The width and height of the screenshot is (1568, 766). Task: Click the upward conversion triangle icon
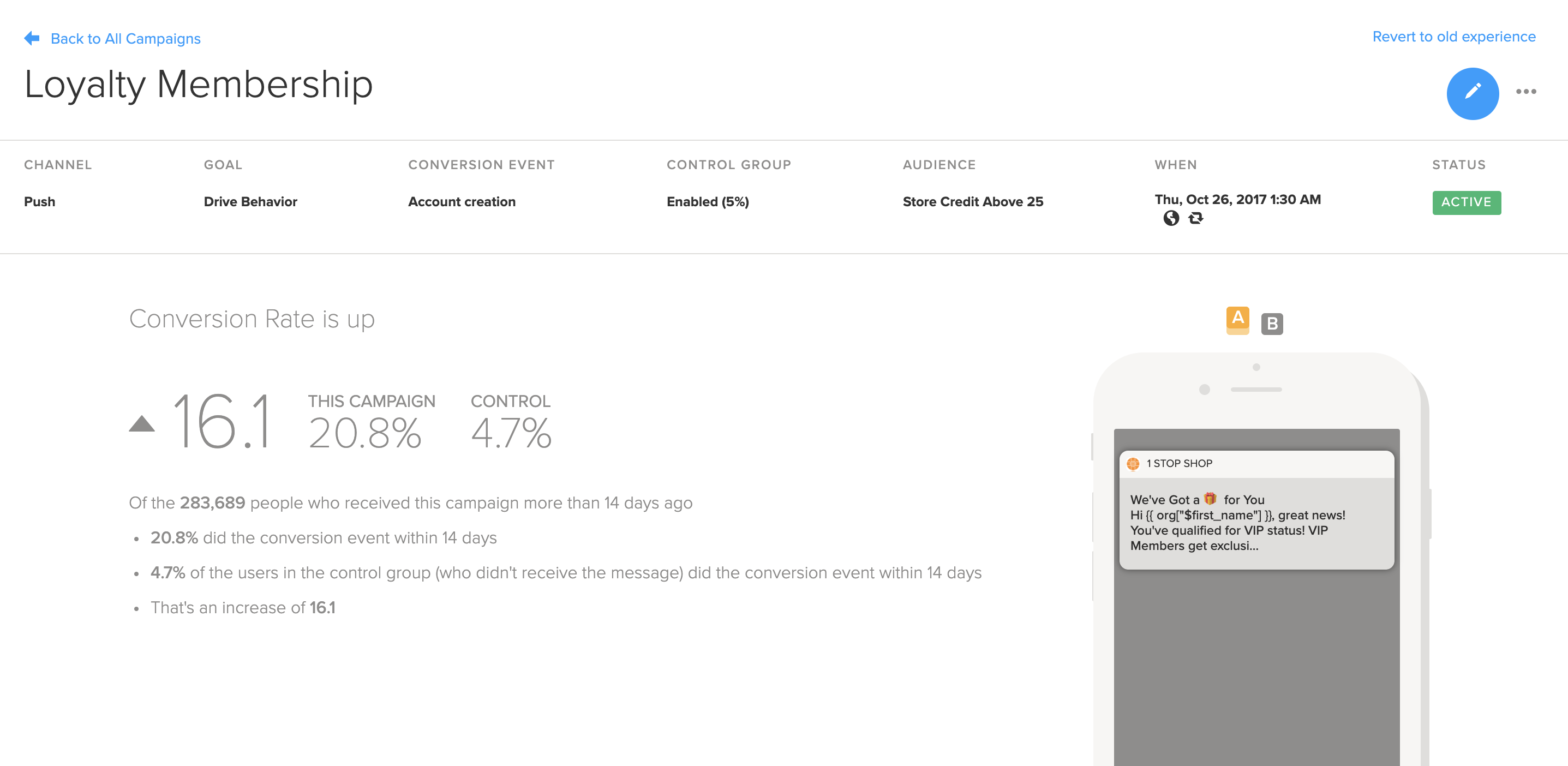(142, 424)
